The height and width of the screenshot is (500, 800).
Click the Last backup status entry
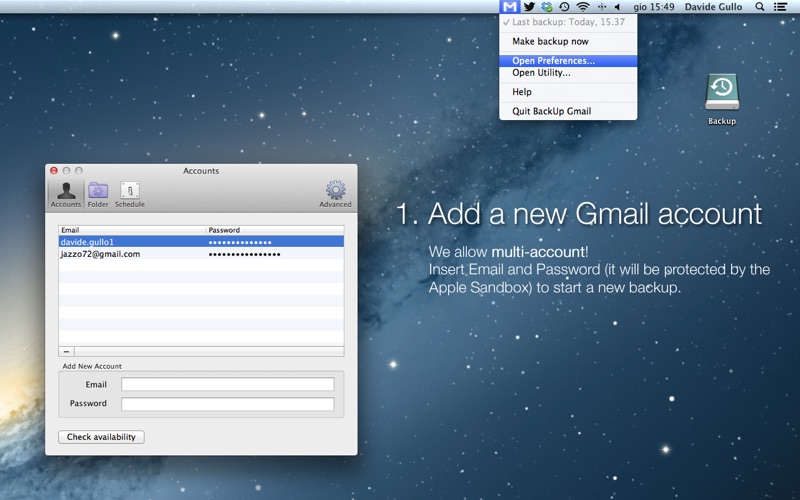tap(568, 22)
